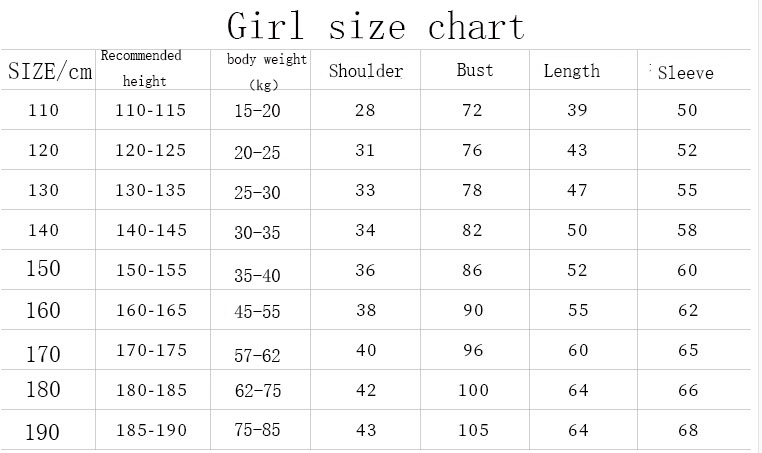Select size 130 in the first column
Screen dimensions: 762x453
44,190
